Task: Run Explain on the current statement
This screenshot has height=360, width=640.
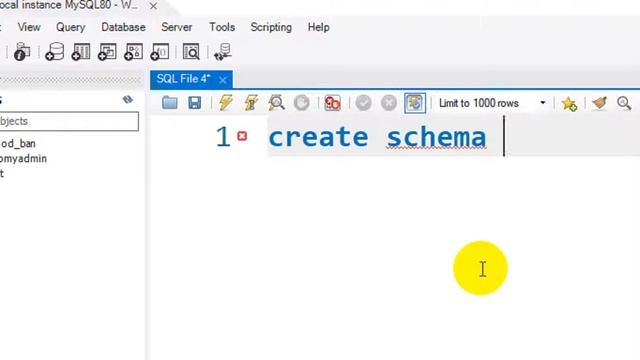Action: click(276, 103)
